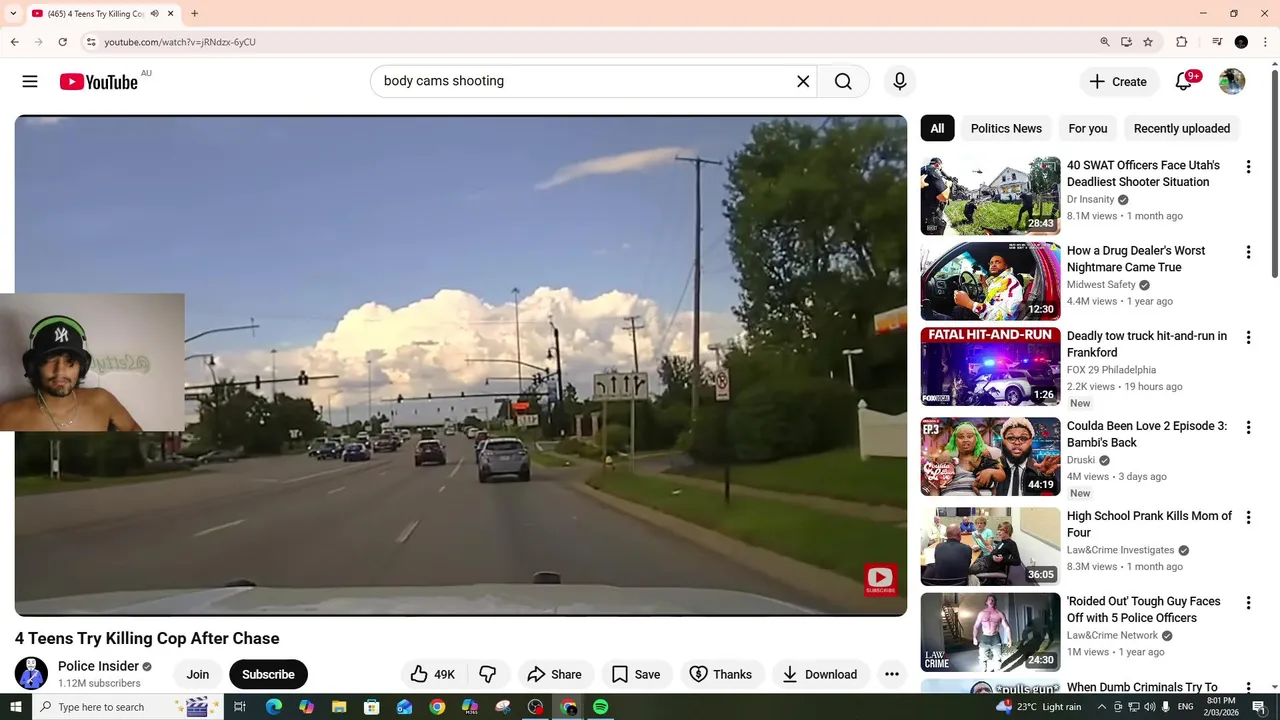The height and width of the screenshot is (720, 1280).
Task: Open Microsoft Edge from the taskbar
Action: pos(273,707)
